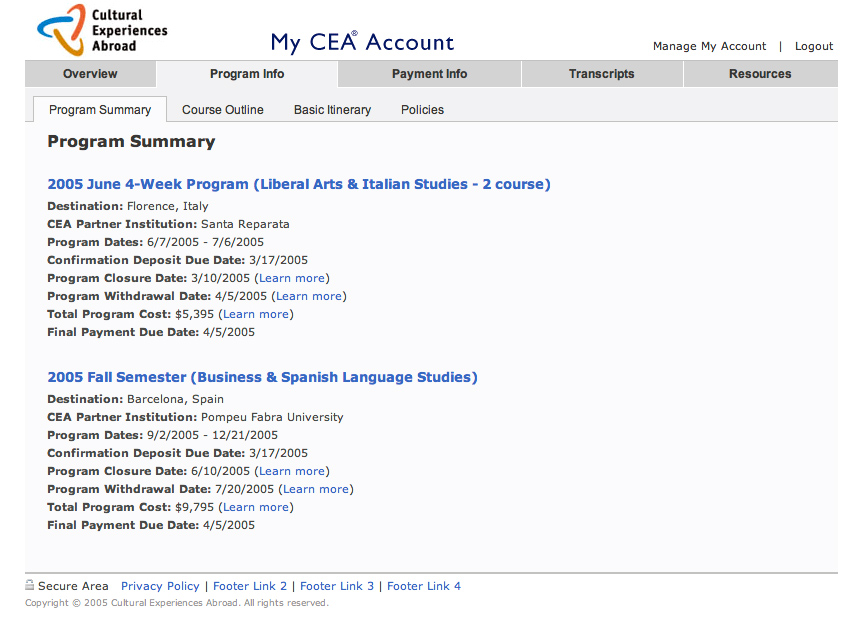Open the 2005 Fall Semester program link

click(x=262, y=377)
